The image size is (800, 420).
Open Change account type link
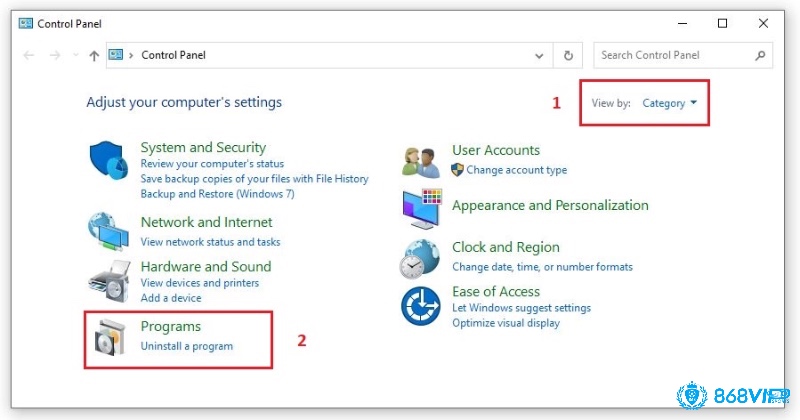(516, 170)
